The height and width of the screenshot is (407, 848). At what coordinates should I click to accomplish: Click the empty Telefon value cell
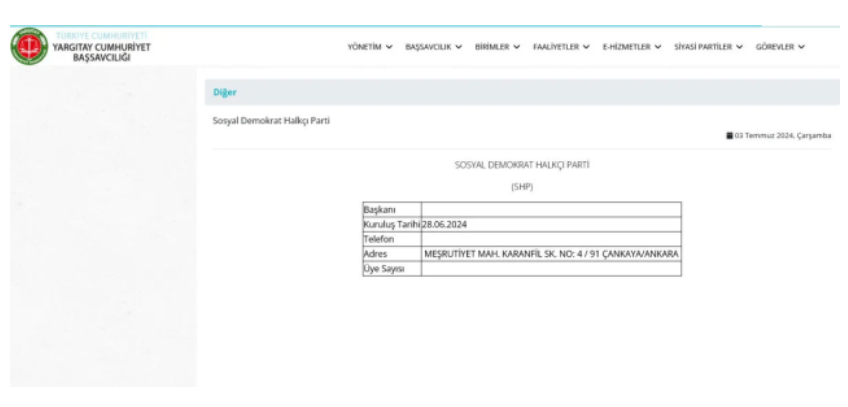click(550, 239)
